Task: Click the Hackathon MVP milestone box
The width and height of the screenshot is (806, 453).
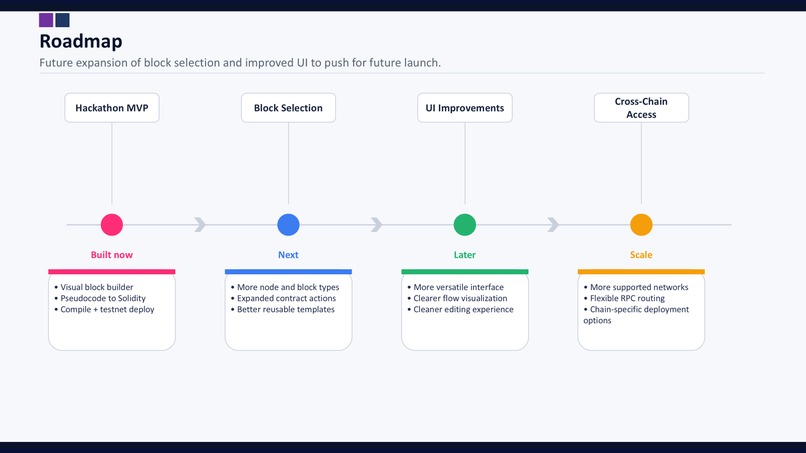Action: [112, 107]
